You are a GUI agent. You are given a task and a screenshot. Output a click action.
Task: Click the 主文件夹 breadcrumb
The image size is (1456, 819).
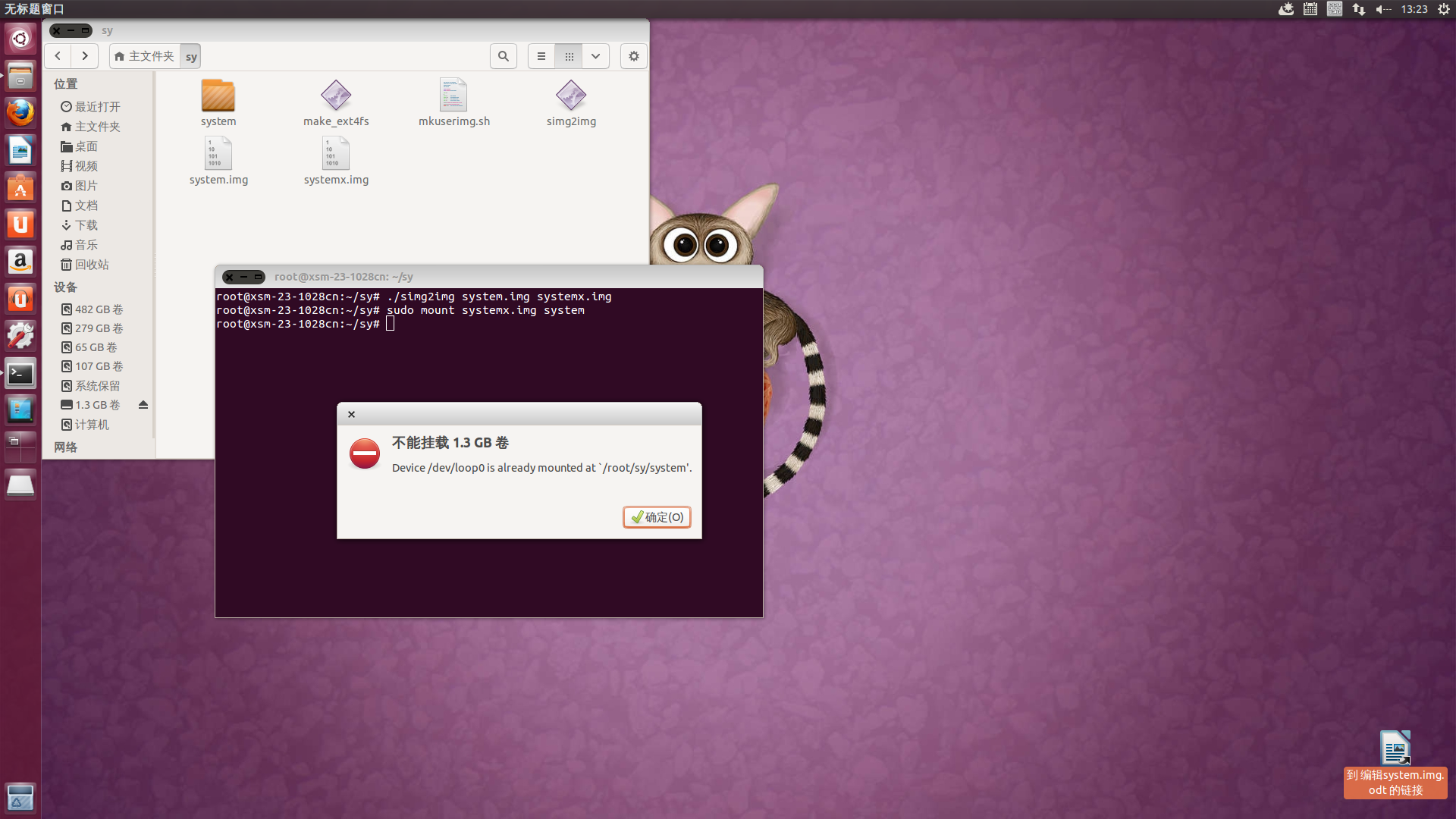coord(145,56)
